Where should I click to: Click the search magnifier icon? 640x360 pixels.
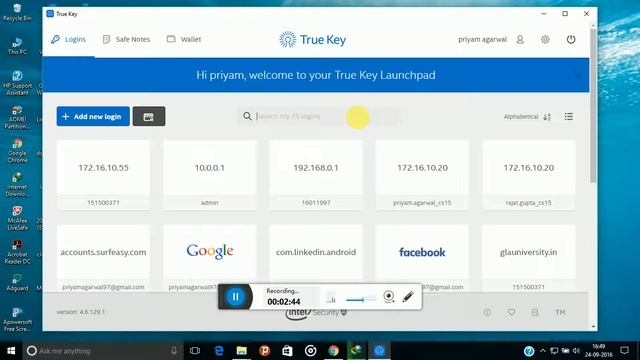[x=247, y=116]
